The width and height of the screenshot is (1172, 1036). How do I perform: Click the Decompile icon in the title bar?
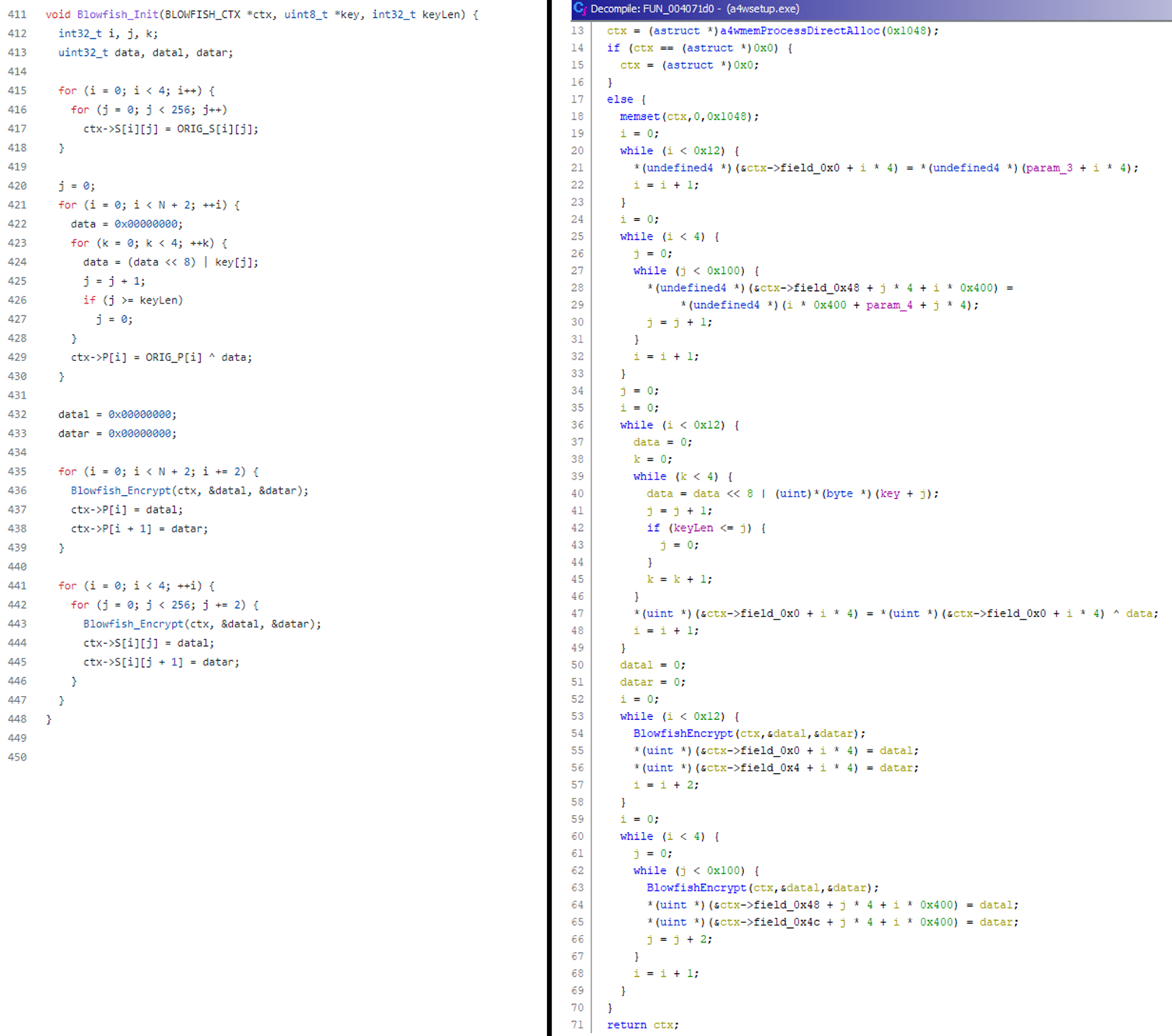pos(580,9)
